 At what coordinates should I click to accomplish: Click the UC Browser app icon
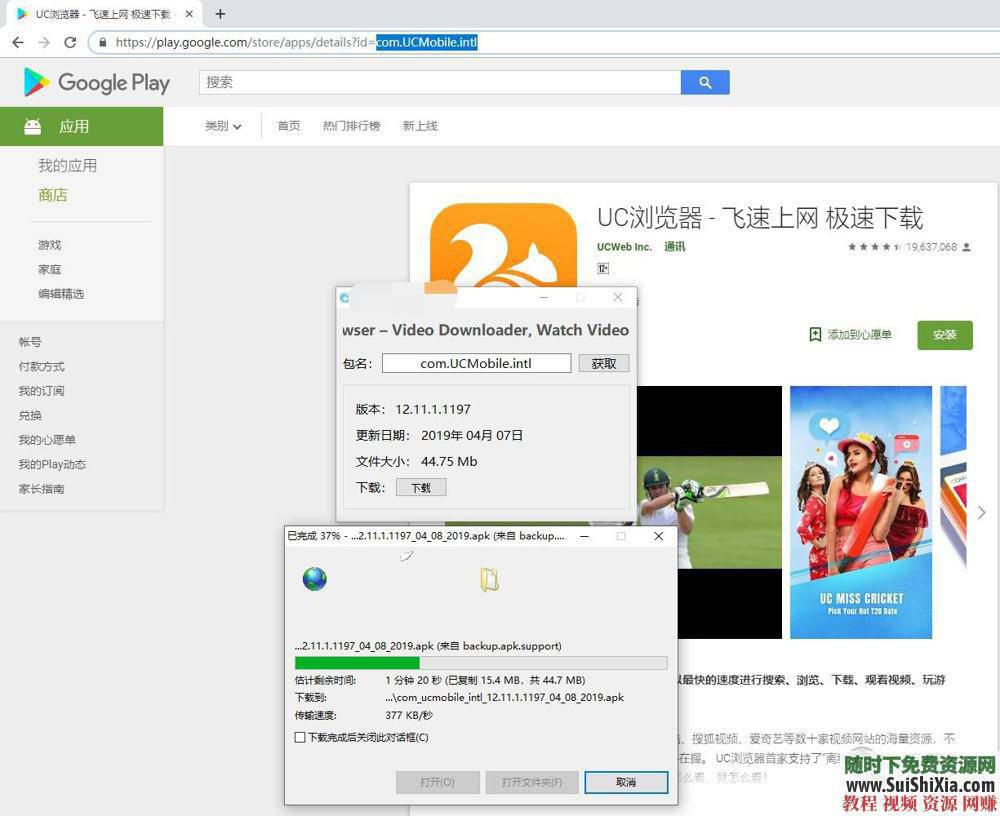503,244
